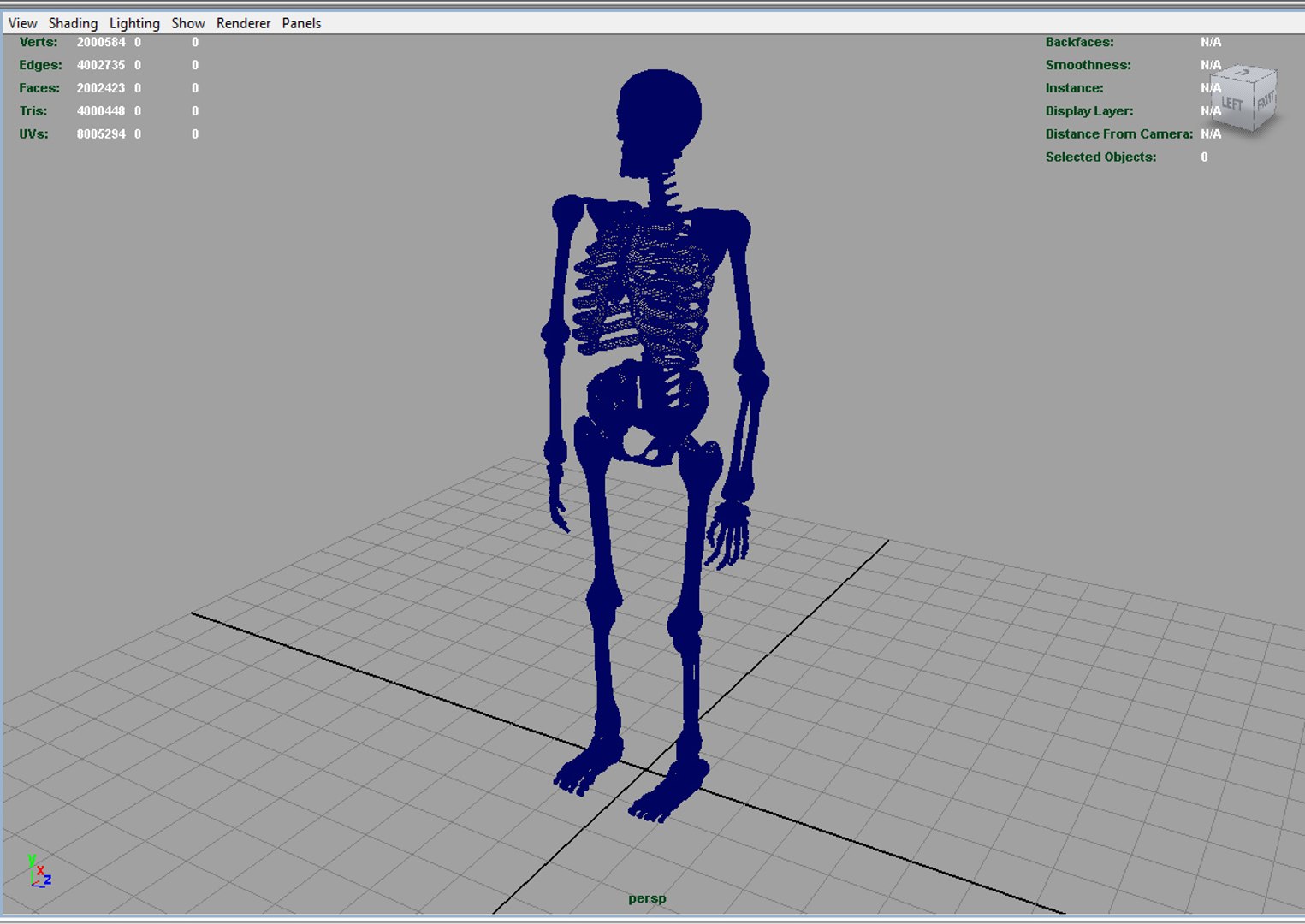Open the Lighting menu
Screen dimensions: 1305x924
pos(134,23)
